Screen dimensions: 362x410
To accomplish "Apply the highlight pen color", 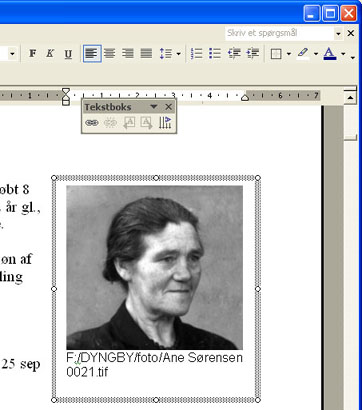I will click(x=303, y=53).
